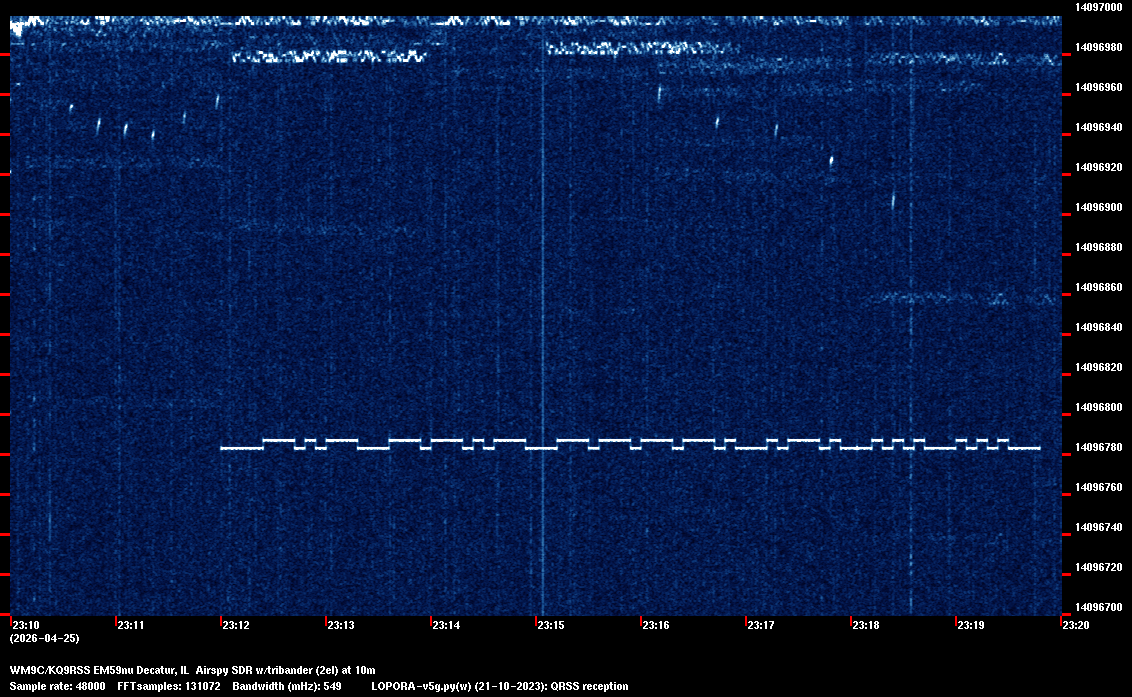The width and height of the screenshot is (1132, 697).
Task: Click the (2026-04-25) date label
Action: [44, 638]
